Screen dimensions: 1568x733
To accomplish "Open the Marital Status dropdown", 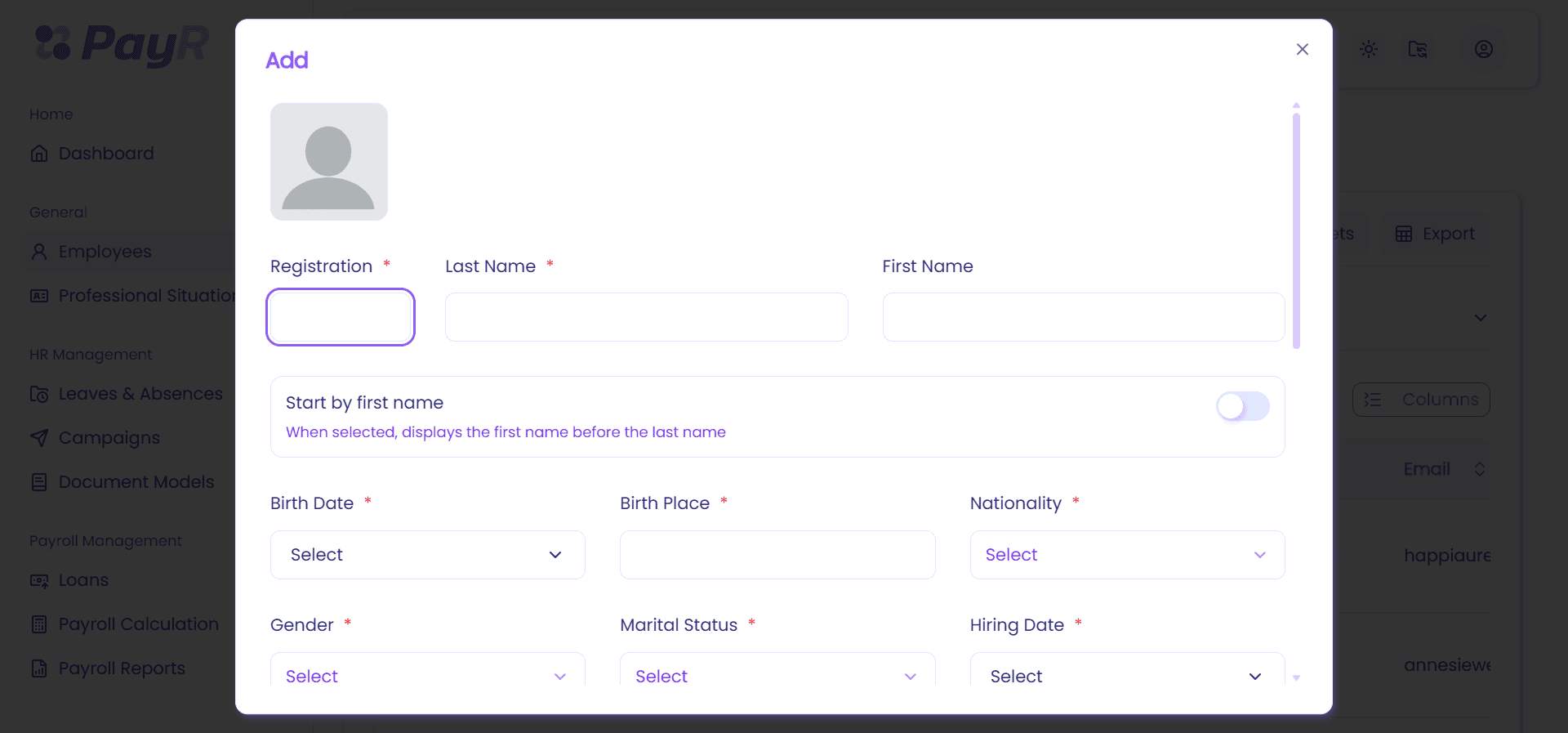I will (777, 670).
